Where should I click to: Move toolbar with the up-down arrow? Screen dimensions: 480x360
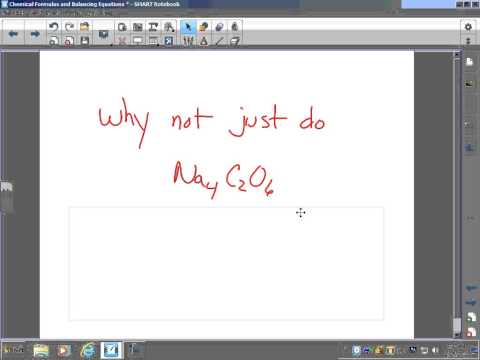(x=468, y=41)
